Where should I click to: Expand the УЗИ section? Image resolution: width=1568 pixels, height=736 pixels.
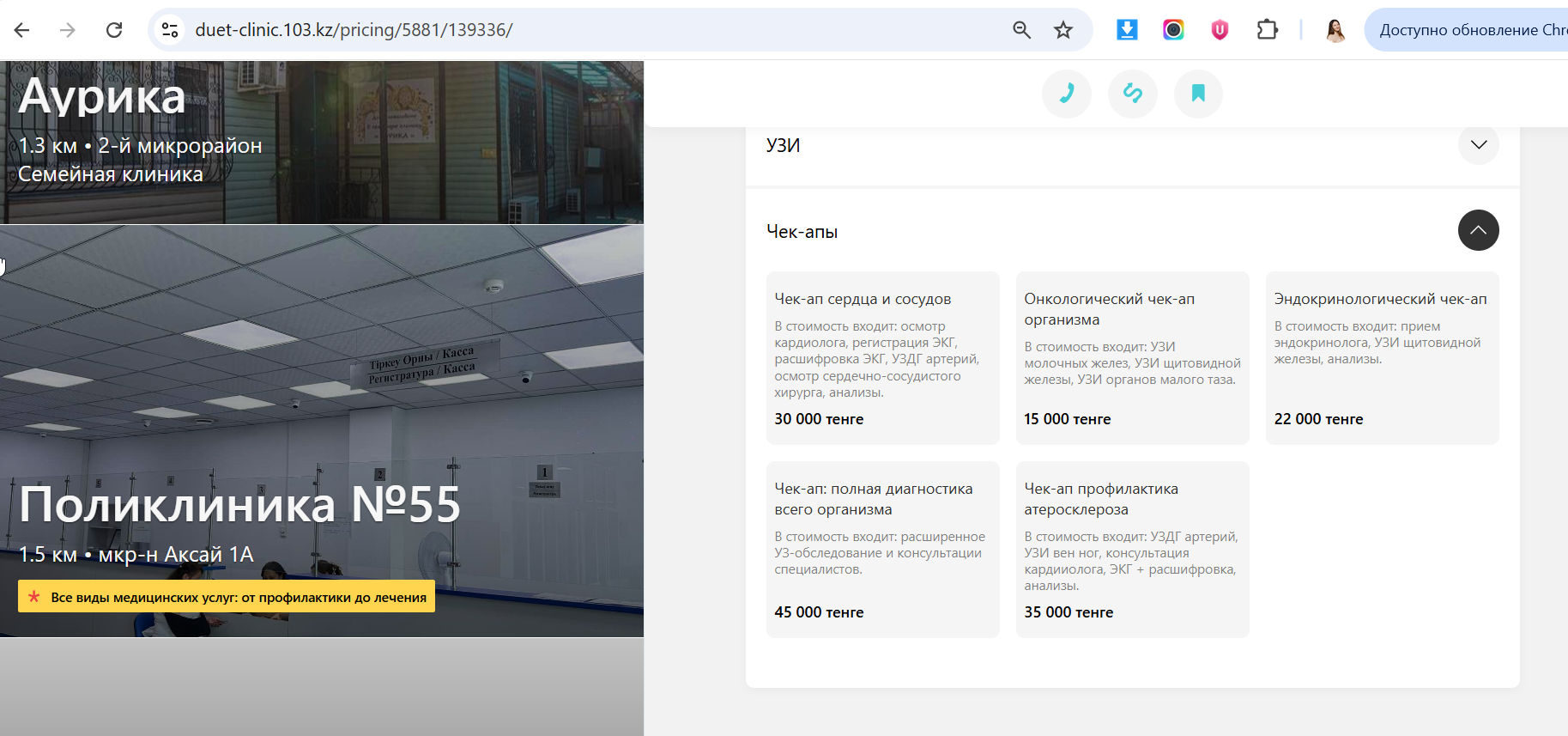(x=1479, y=144)
